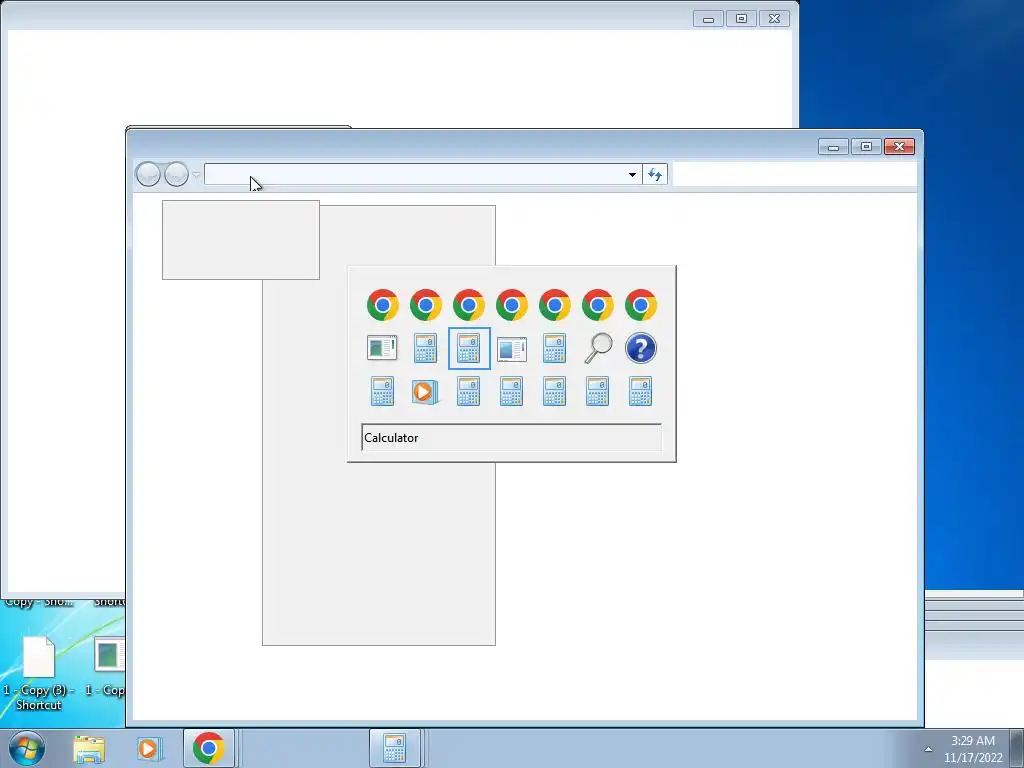
Task: Minimize the blank background window
Action: click(x=709, y=19)
